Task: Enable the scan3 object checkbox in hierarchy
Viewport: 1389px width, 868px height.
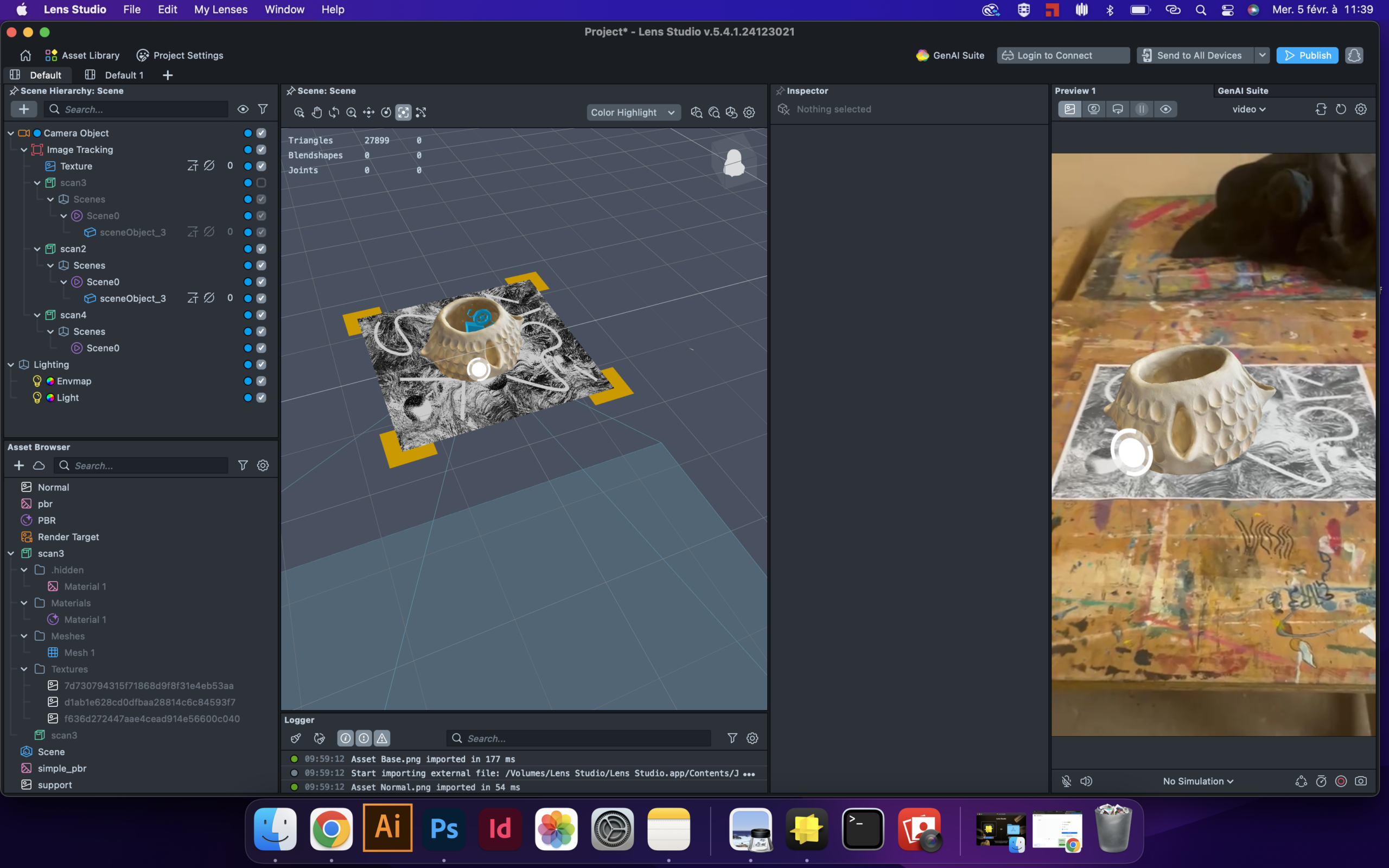Action: pos(261,183)
